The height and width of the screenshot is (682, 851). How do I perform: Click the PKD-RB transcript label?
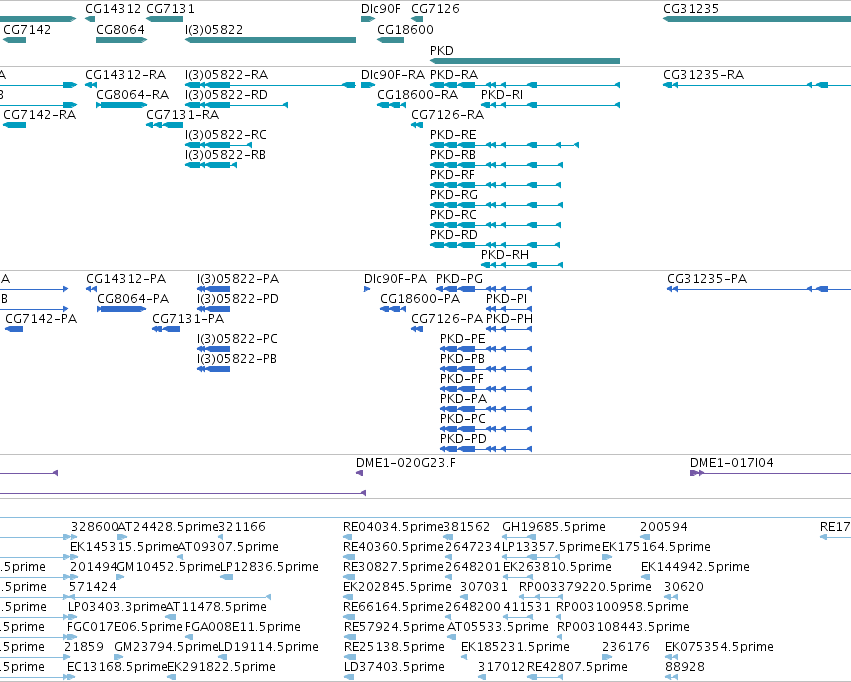point(453,155)
